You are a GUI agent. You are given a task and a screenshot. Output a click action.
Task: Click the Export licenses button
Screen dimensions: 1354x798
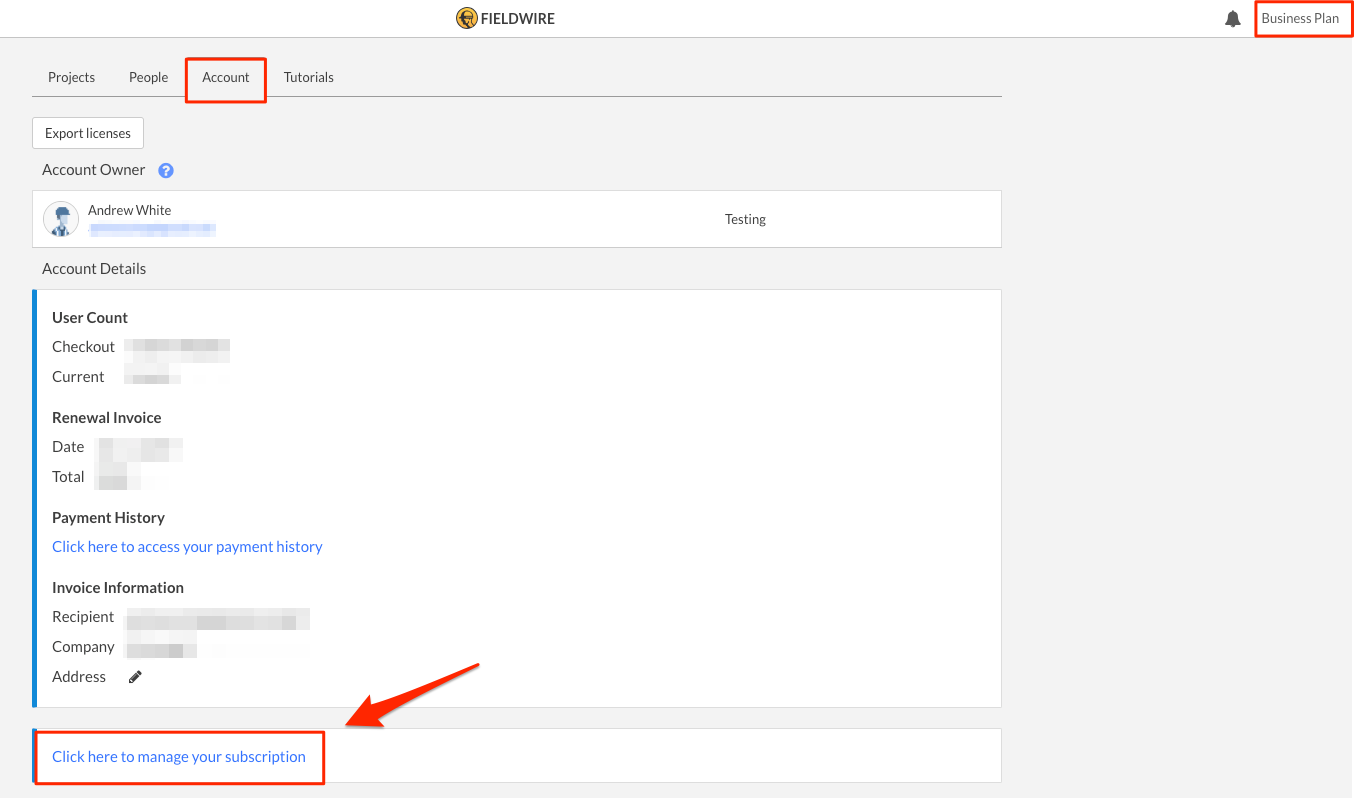(88, 133)
